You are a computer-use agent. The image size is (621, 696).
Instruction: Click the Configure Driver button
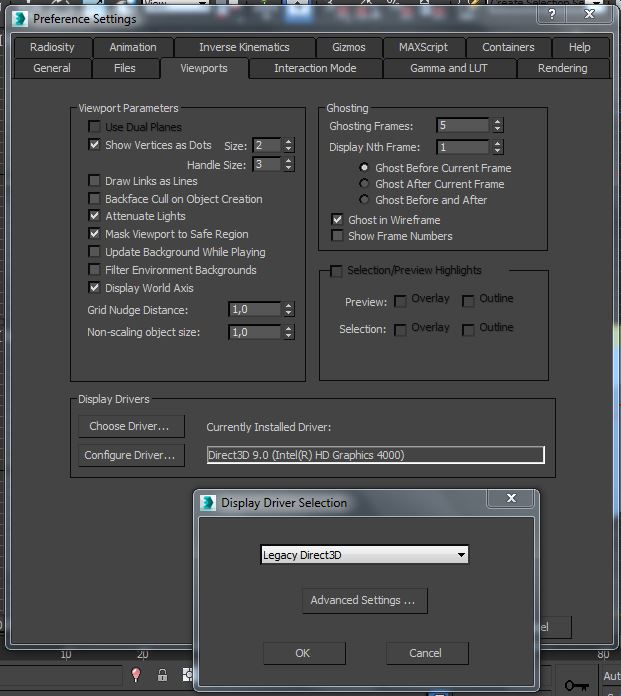pos(131,455)
